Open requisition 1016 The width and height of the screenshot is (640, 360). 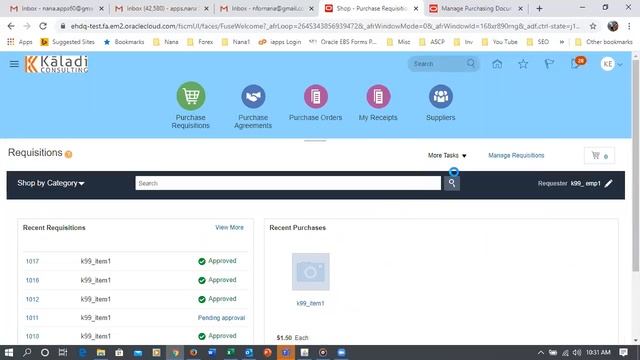pos(32,280)
